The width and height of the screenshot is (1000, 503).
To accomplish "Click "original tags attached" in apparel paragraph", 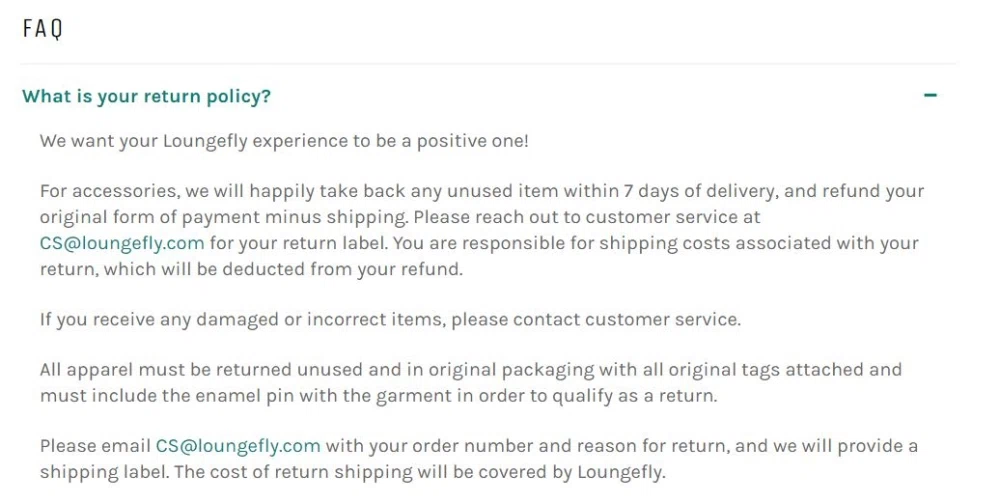I will click(785, 370).
